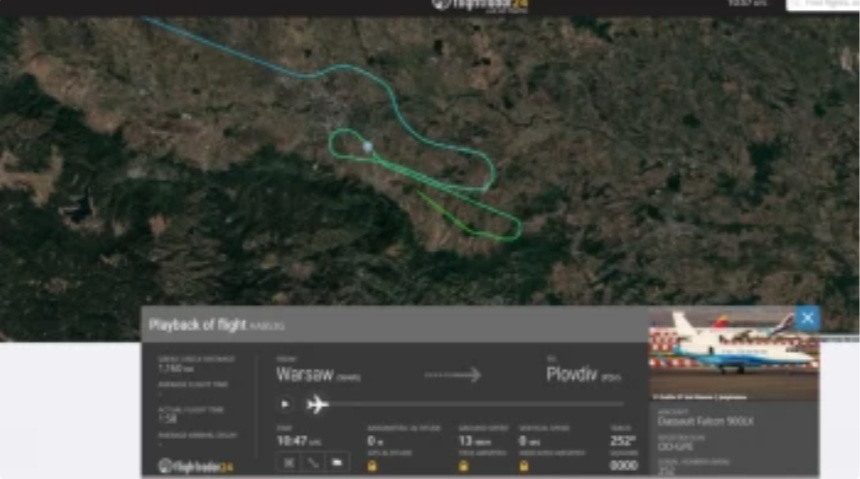This screenshot has width=860, height=479.
Task: Click the UTC clock in top bar
Action: click(747, 4)
